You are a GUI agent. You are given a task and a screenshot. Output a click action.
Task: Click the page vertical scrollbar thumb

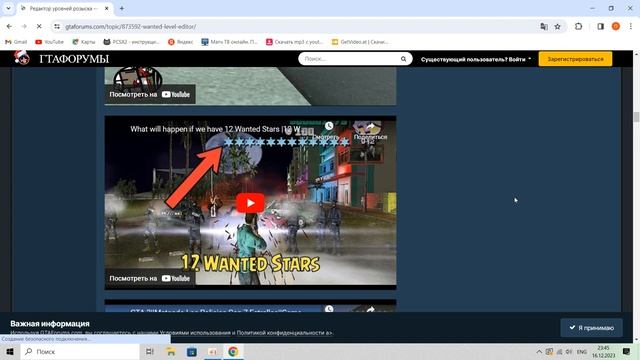pyautogui.click(x=636, y=117)
